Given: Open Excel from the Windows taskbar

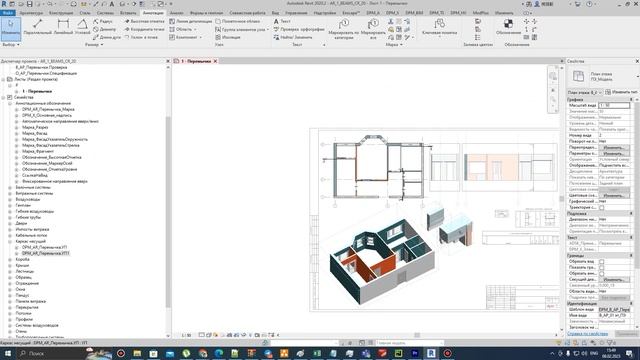Looking at the screenshot, I should click(317, 353).
